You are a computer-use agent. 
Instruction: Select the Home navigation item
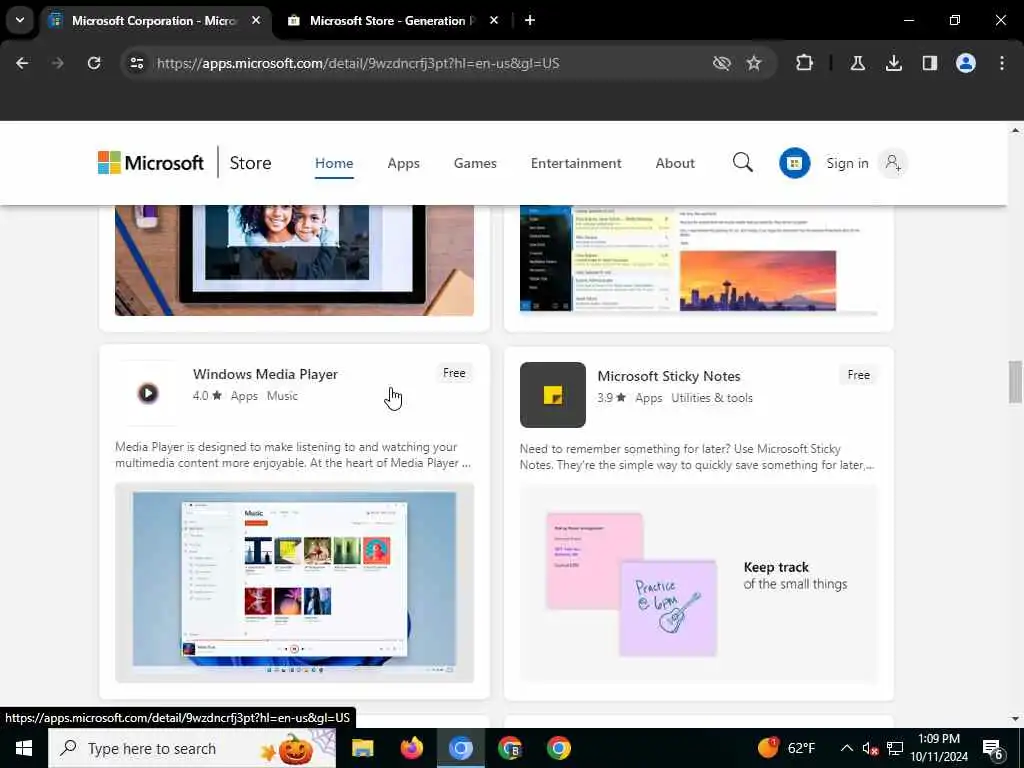[334, 163]
